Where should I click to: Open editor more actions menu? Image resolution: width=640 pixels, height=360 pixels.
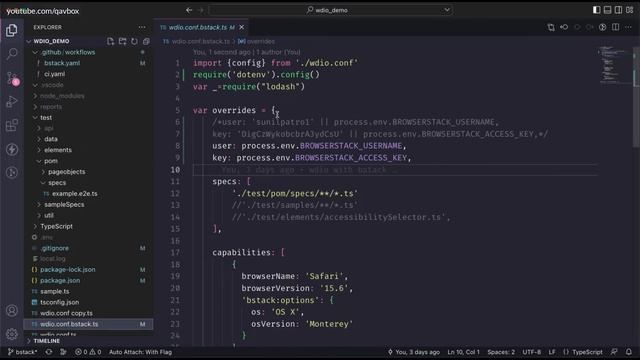(629, 27)
